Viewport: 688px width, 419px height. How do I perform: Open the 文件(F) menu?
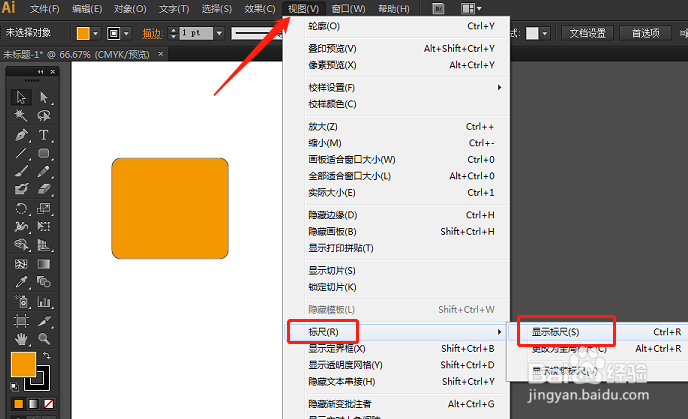(x=45, y=9)
